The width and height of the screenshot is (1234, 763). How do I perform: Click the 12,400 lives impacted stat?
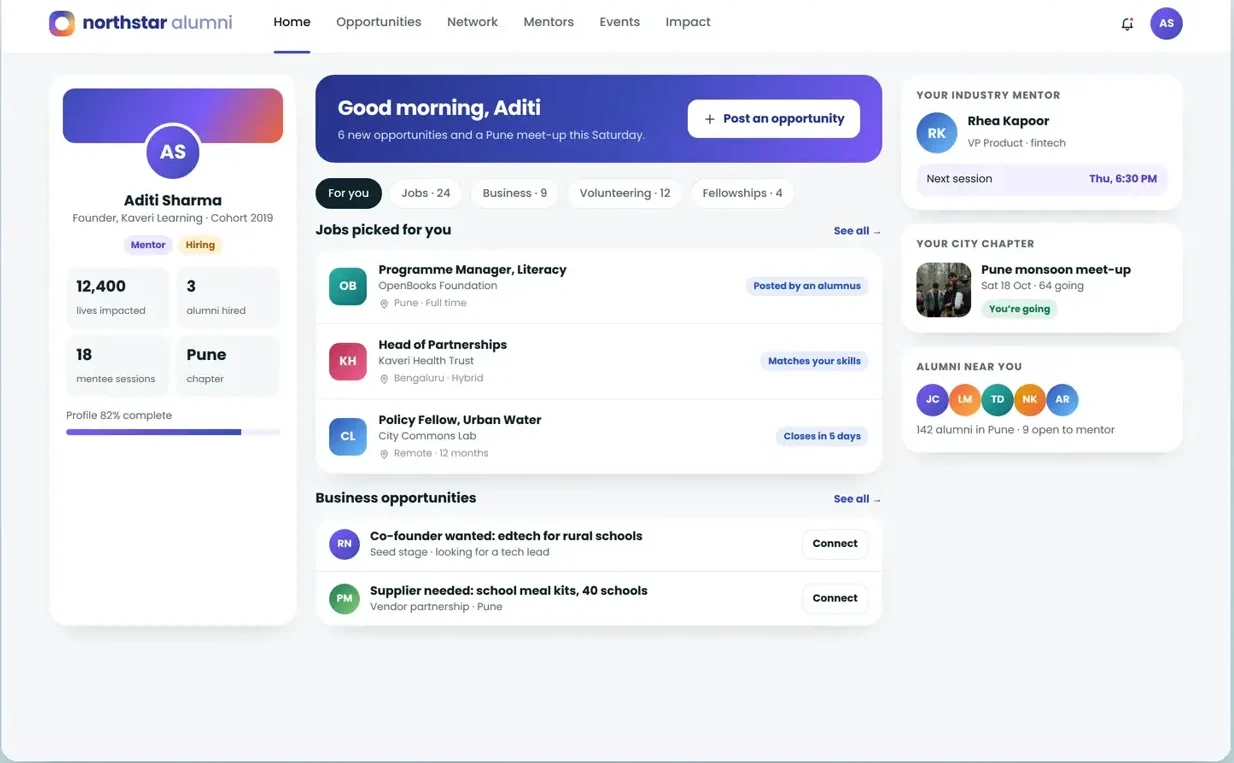[118, 297]
